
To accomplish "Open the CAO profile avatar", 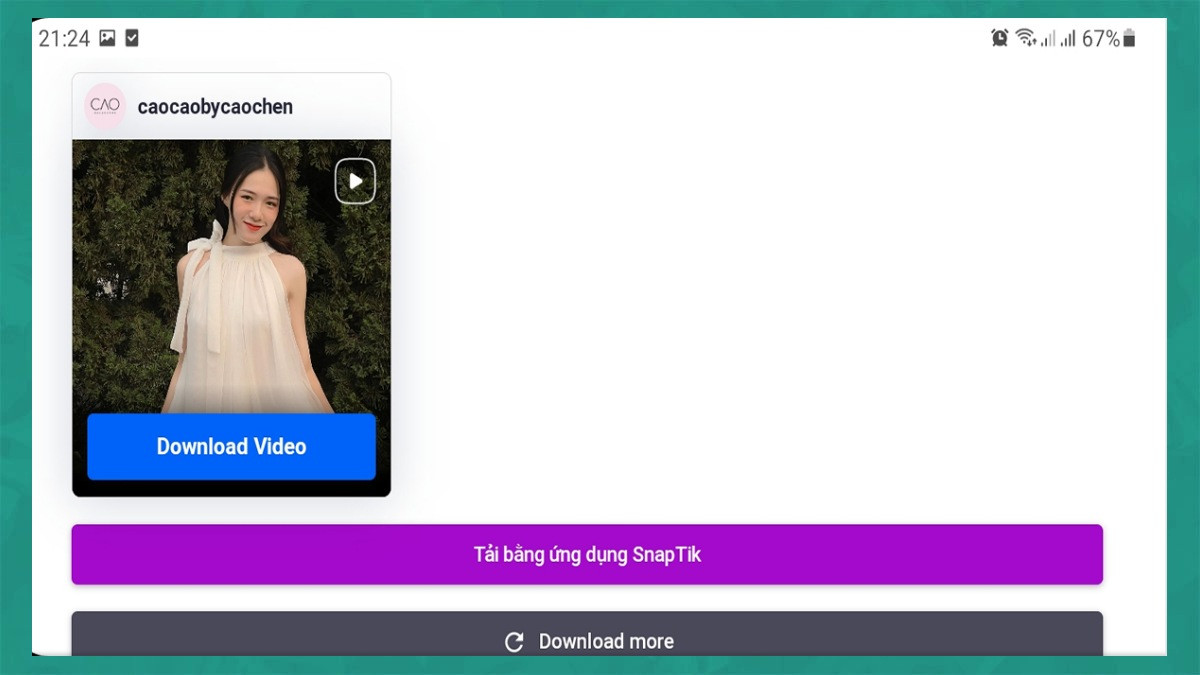I will click(x=106, y=105).
